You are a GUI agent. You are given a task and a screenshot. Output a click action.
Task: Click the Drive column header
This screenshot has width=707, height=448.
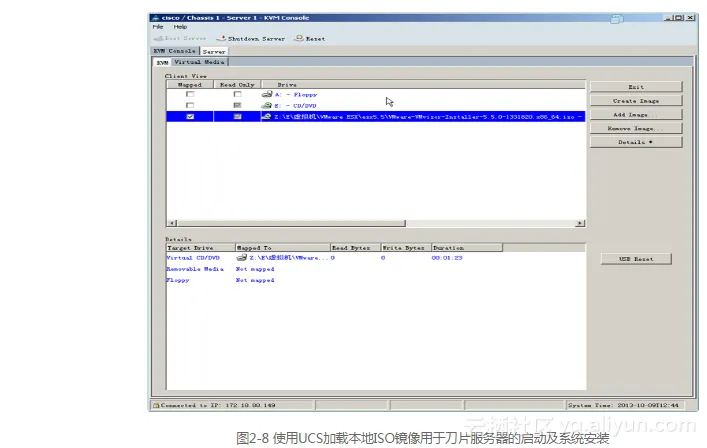(423, 84)
